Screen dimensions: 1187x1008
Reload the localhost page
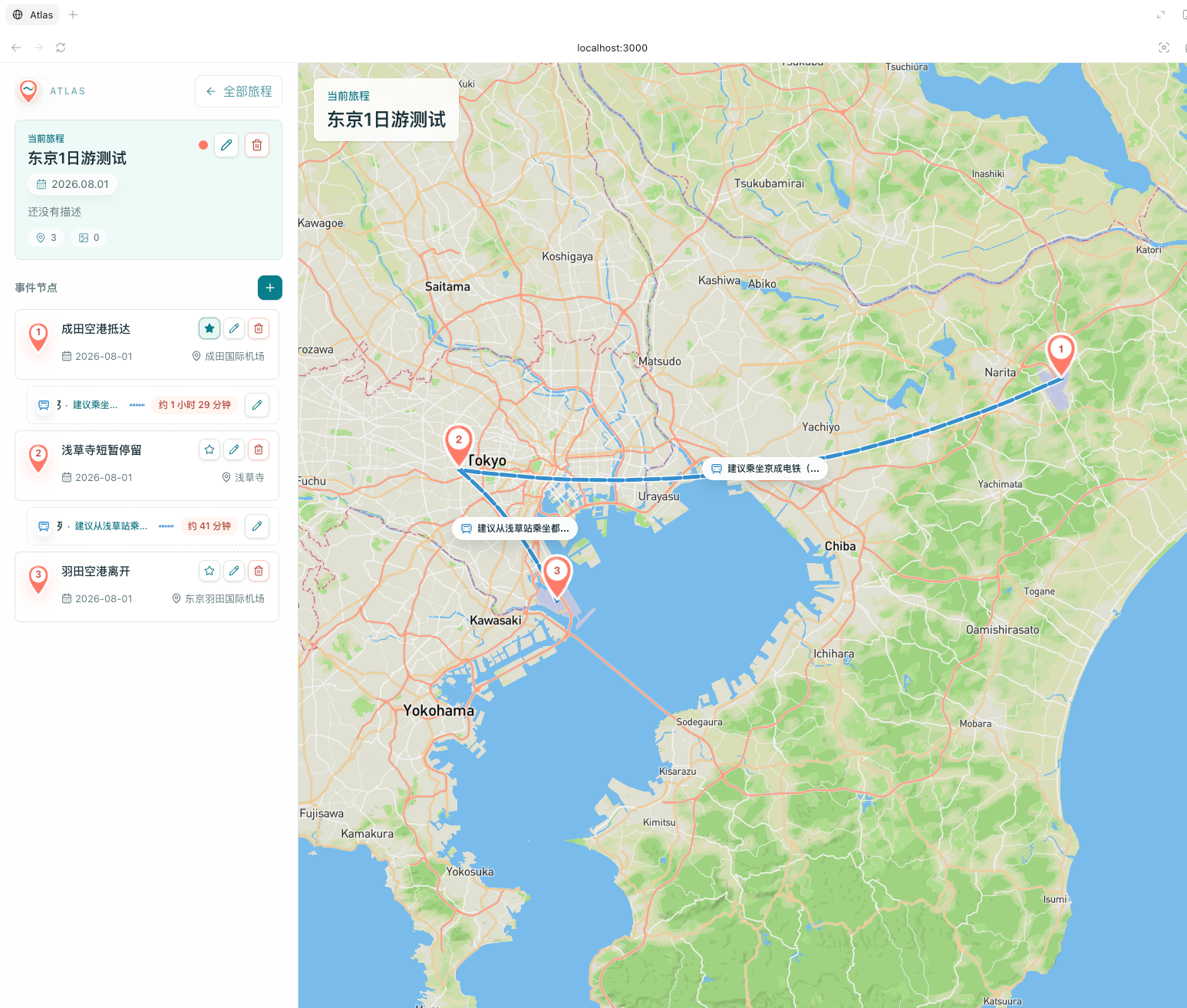61,48
